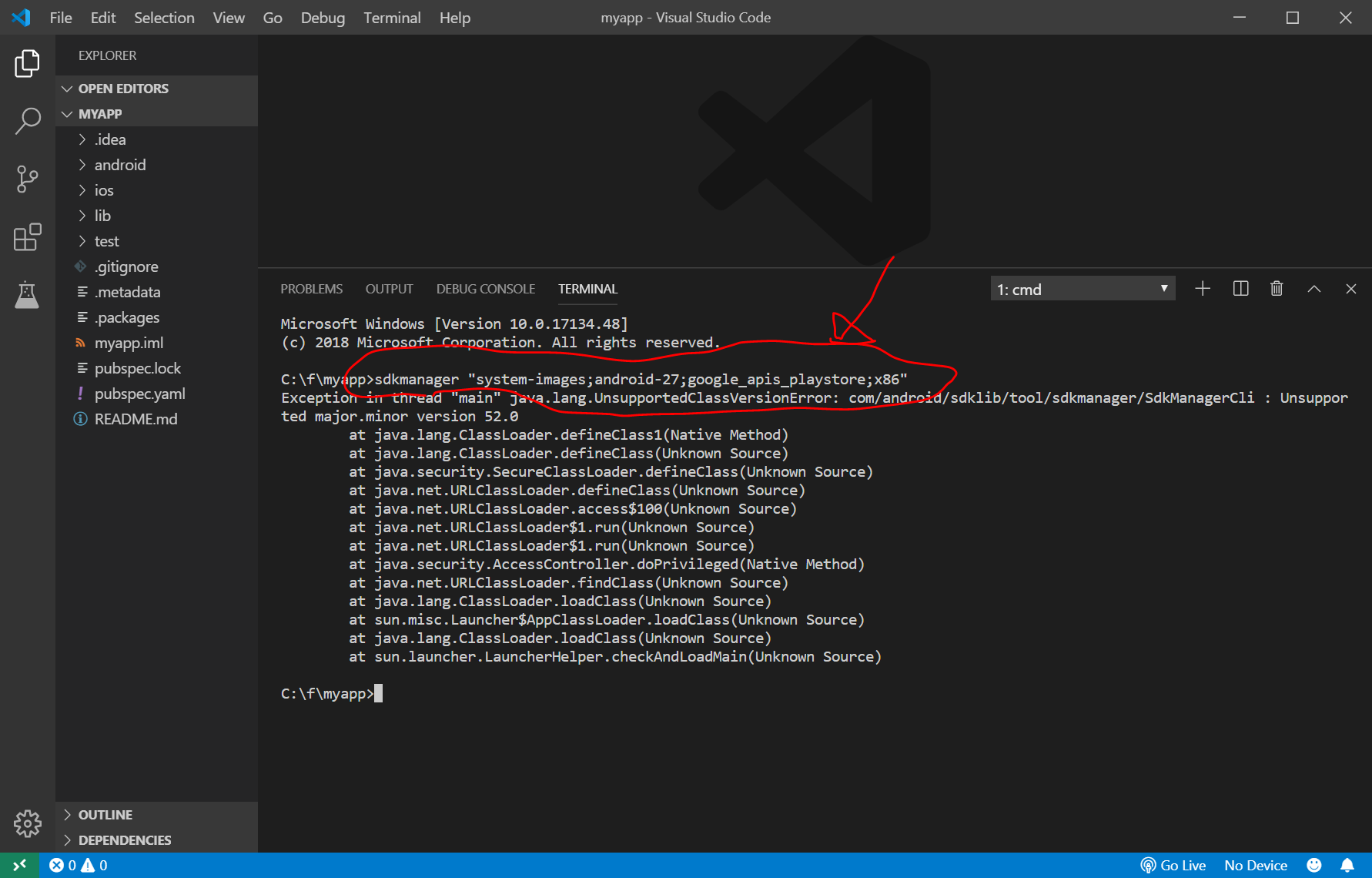This screenshot has height=878, width=1372.
Task: Expand the OUTLINE section
Action: coord(156,815)
